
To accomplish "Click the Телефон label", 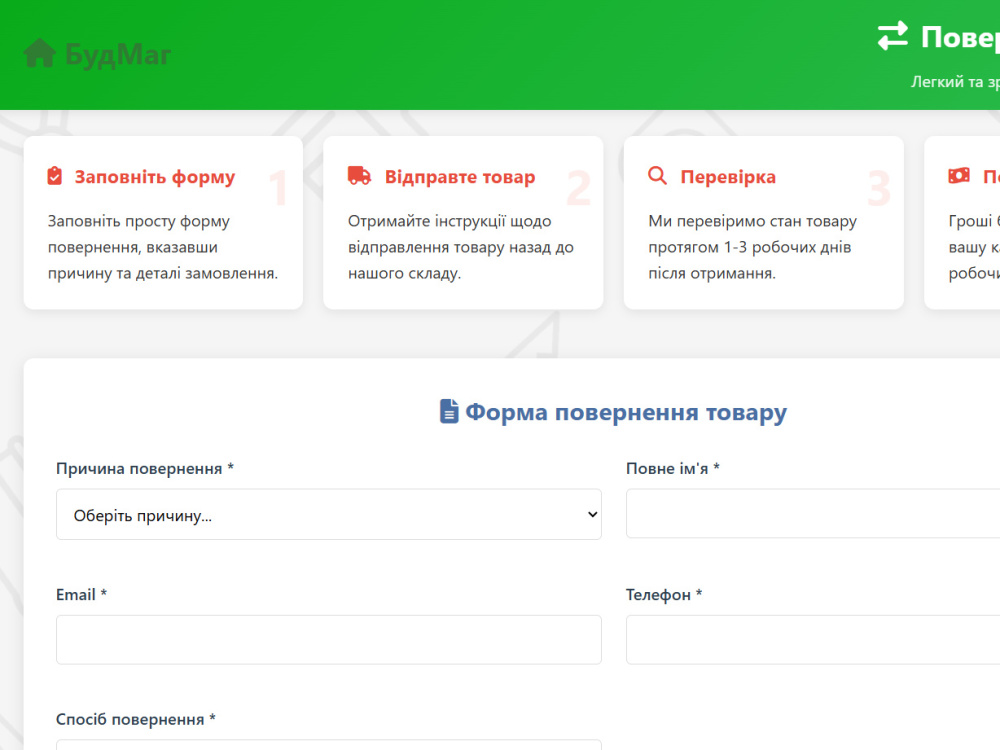I will click(664, 594).
